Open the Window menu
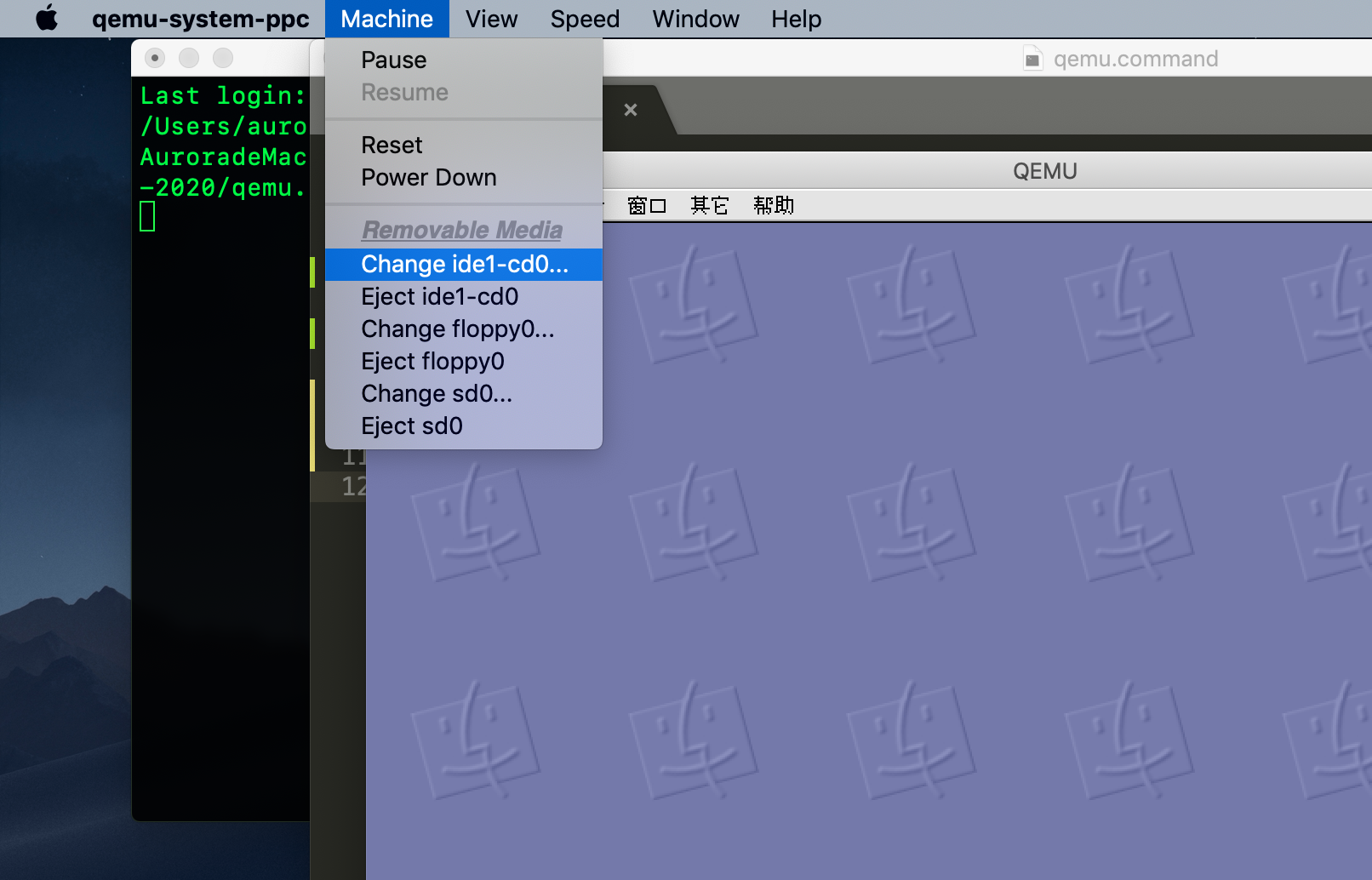The height and width of the screenshot is (880, 1372). [695, 19]
